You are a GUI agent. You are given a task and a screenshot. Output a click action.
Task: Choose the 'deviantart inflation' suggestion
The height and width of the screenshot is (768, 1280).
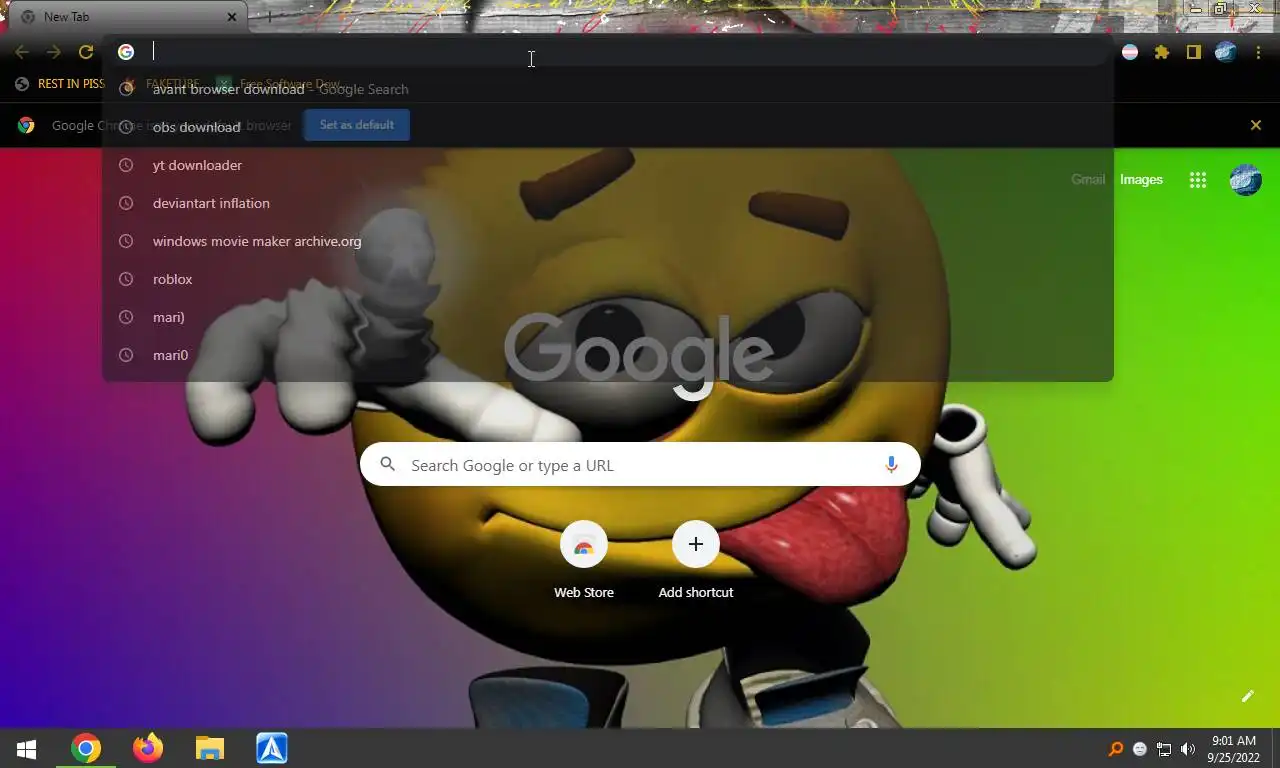coord(608,203)
